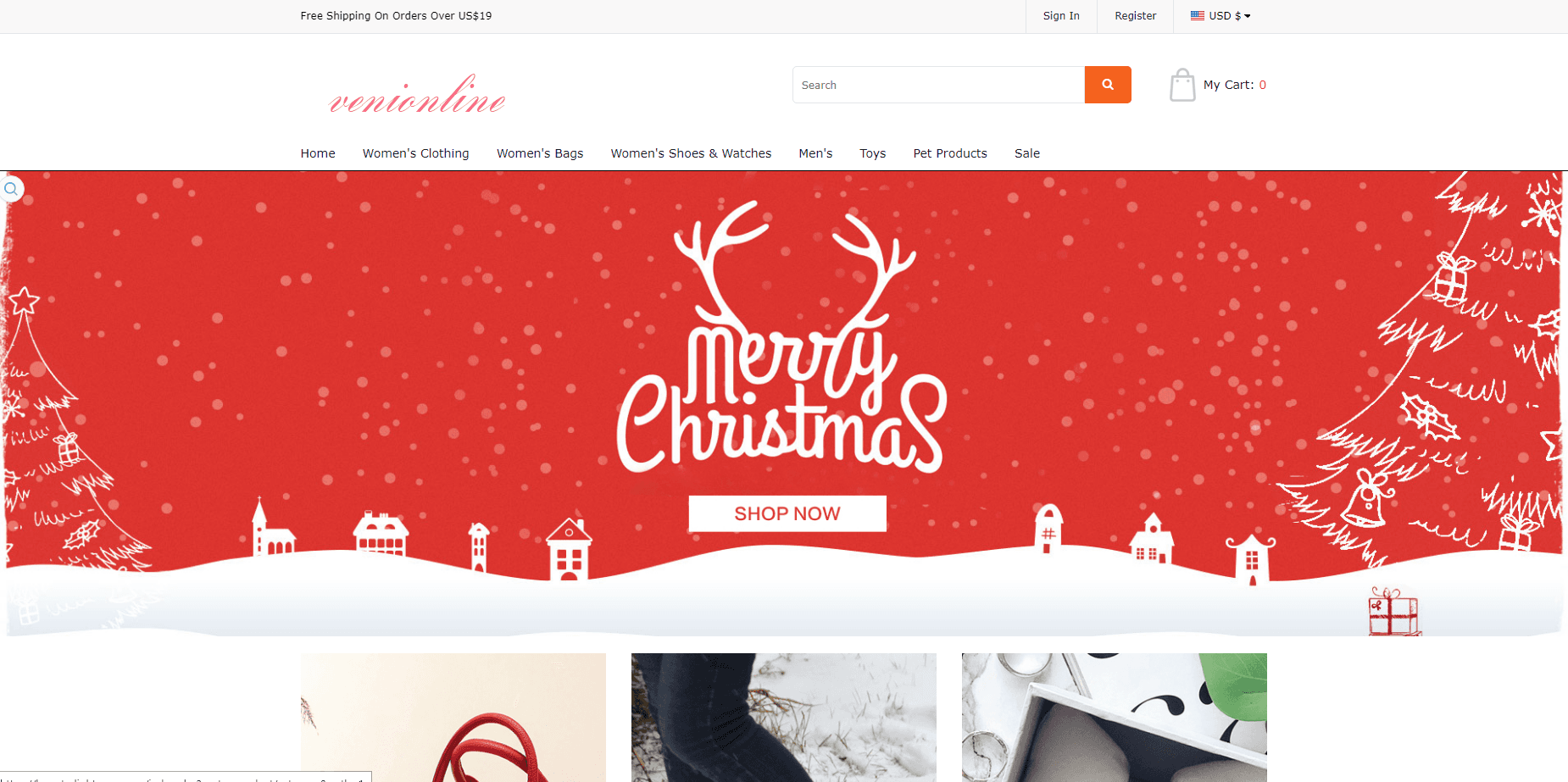Click the gift box icon on banner
The width and height of the screenshot is (1568, 782).
(x=1393, y=612)
